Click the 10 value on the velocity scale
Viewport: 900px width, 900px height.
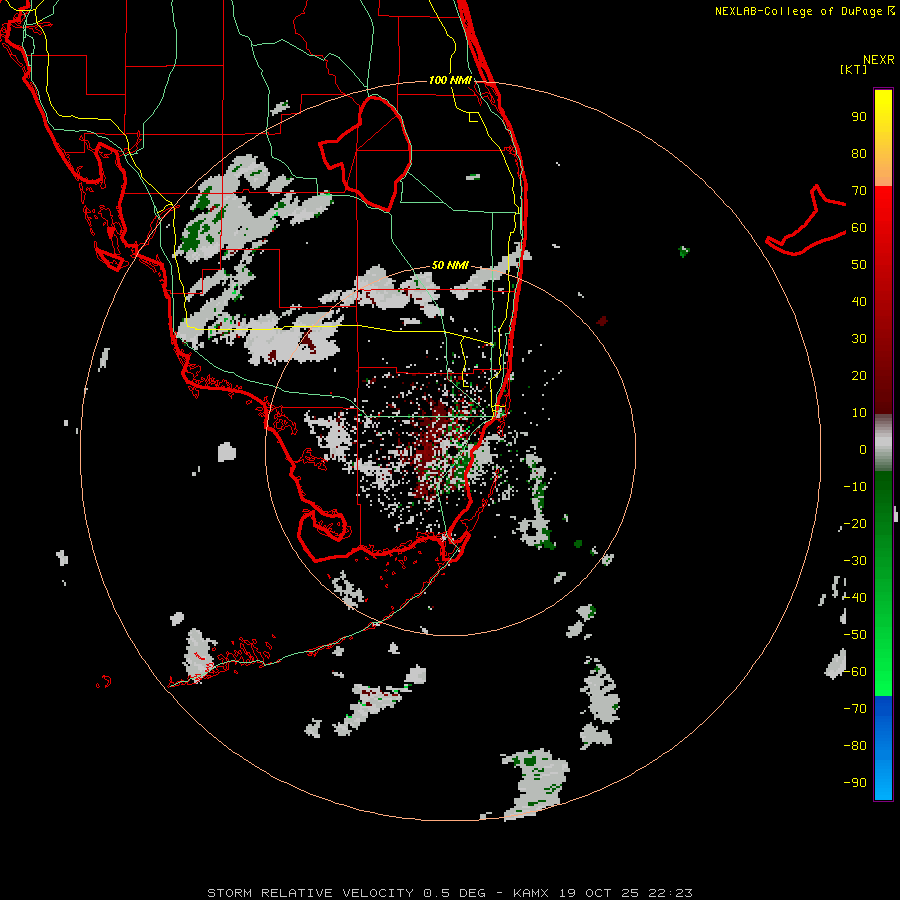click(859, 413)
